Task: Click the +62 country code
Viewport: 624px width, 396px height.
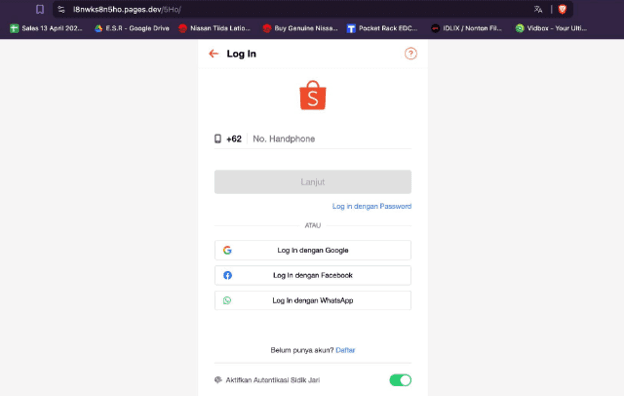Action: tap(234, 139)
